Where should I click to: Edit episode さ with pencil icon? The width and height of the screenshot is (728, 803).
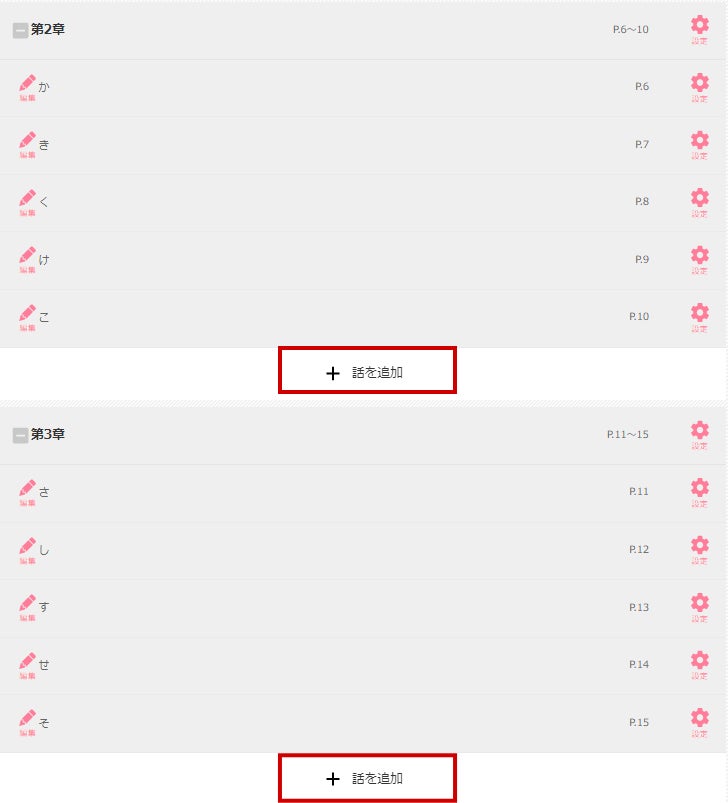coord(27,493)
